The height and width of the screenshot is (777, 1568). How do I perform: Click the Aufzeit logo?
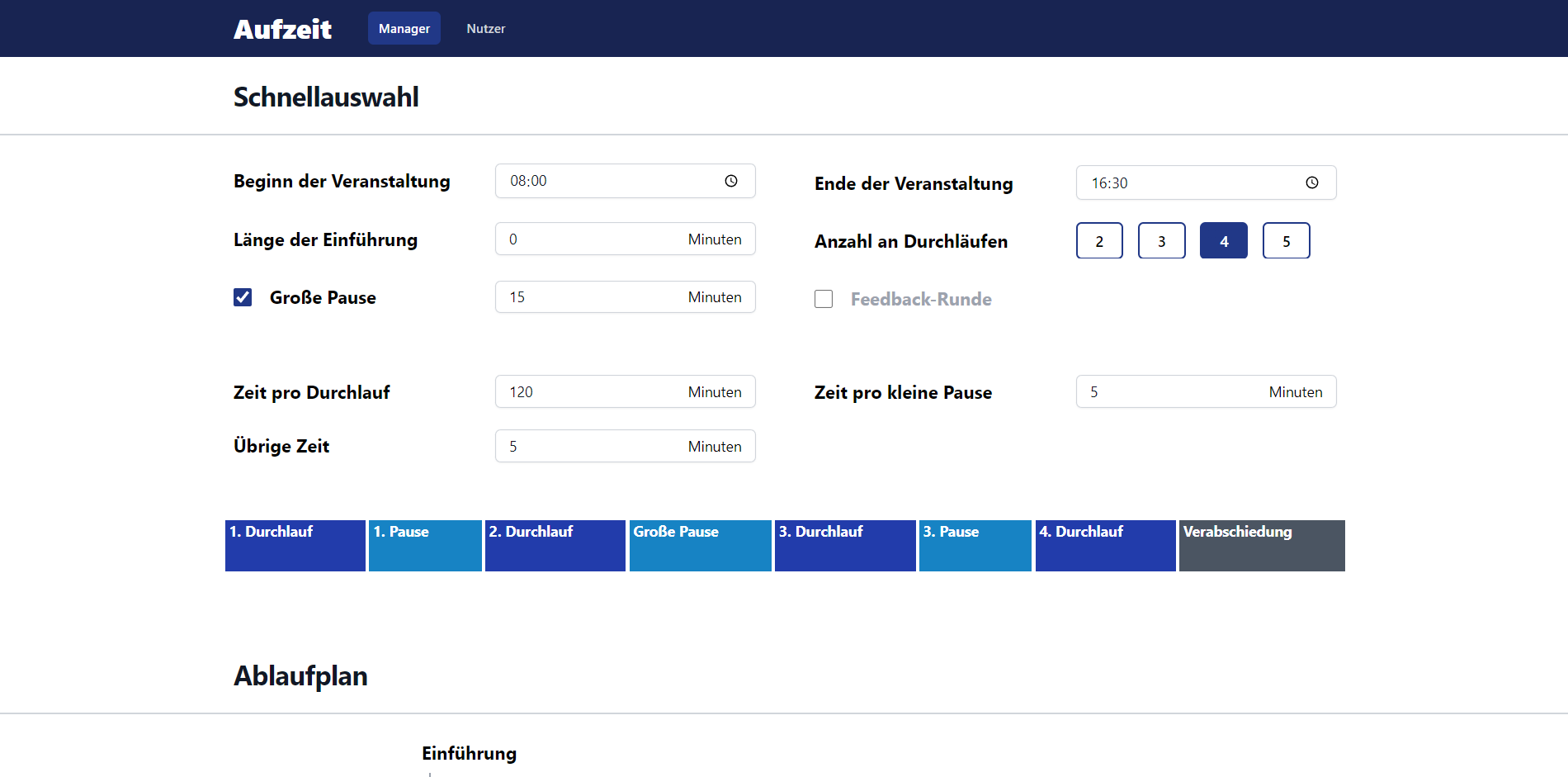282,27
